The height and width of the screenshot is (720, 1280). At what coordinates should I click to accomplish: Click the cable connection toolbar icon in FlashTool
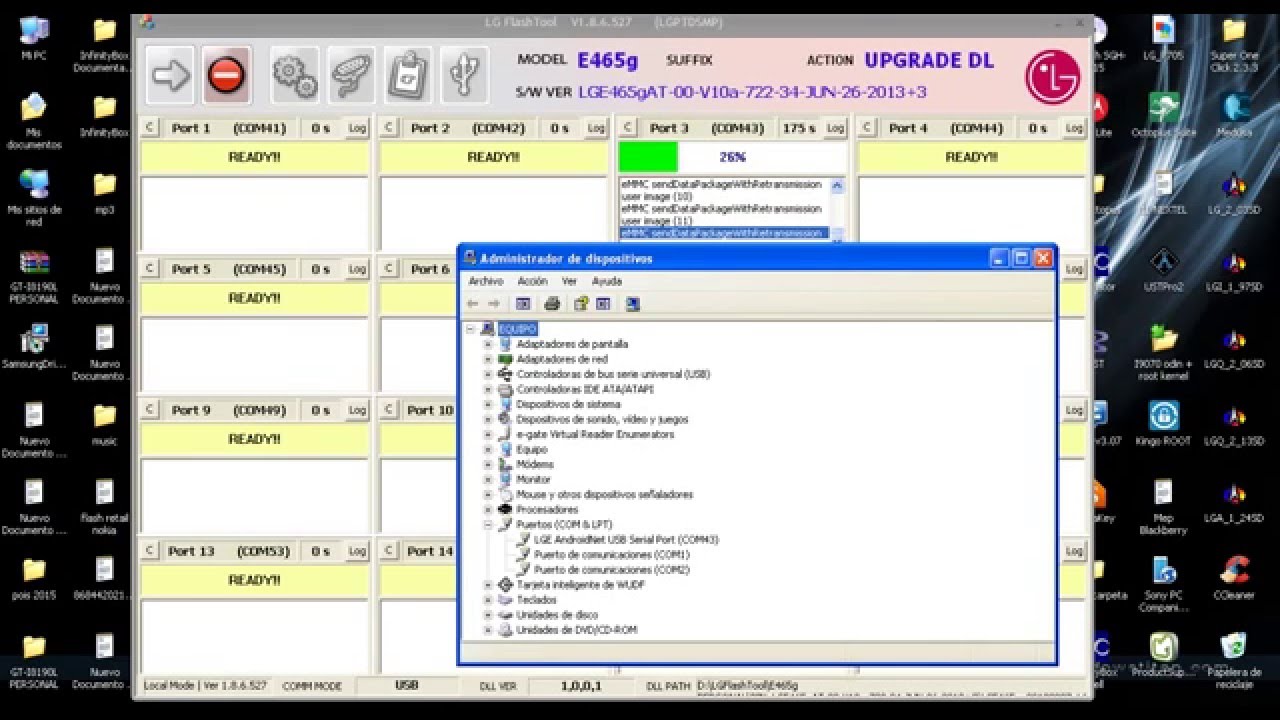pyautogui.click(x=351, y=75)
